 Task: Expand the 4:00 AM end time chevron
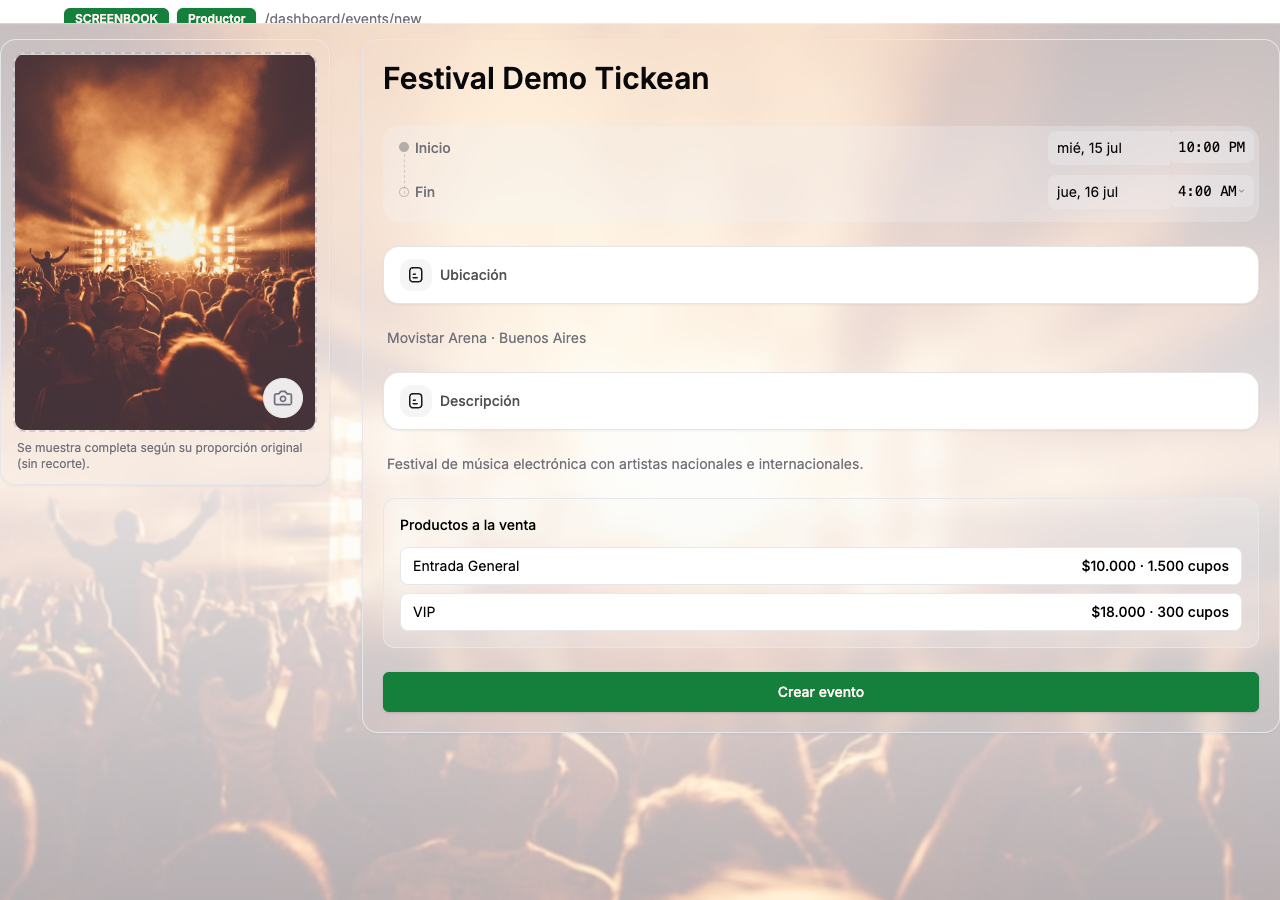coord(1242,191)
